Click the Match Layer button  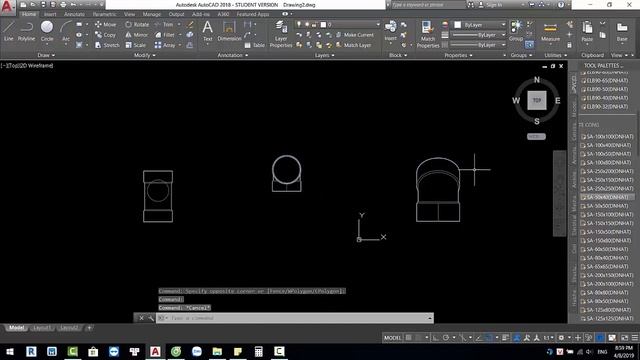coord(353,45)
